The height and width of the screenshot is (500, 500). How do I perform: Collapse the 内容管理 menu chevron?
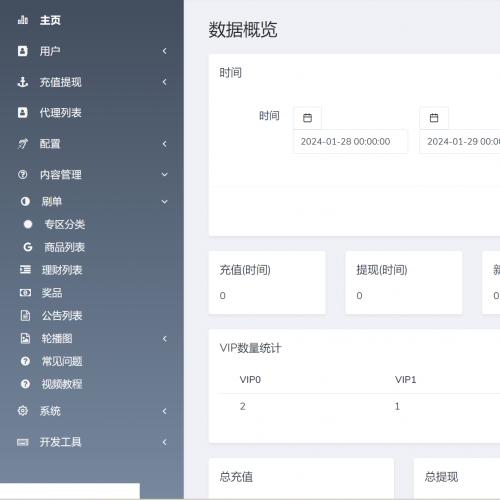164,174
